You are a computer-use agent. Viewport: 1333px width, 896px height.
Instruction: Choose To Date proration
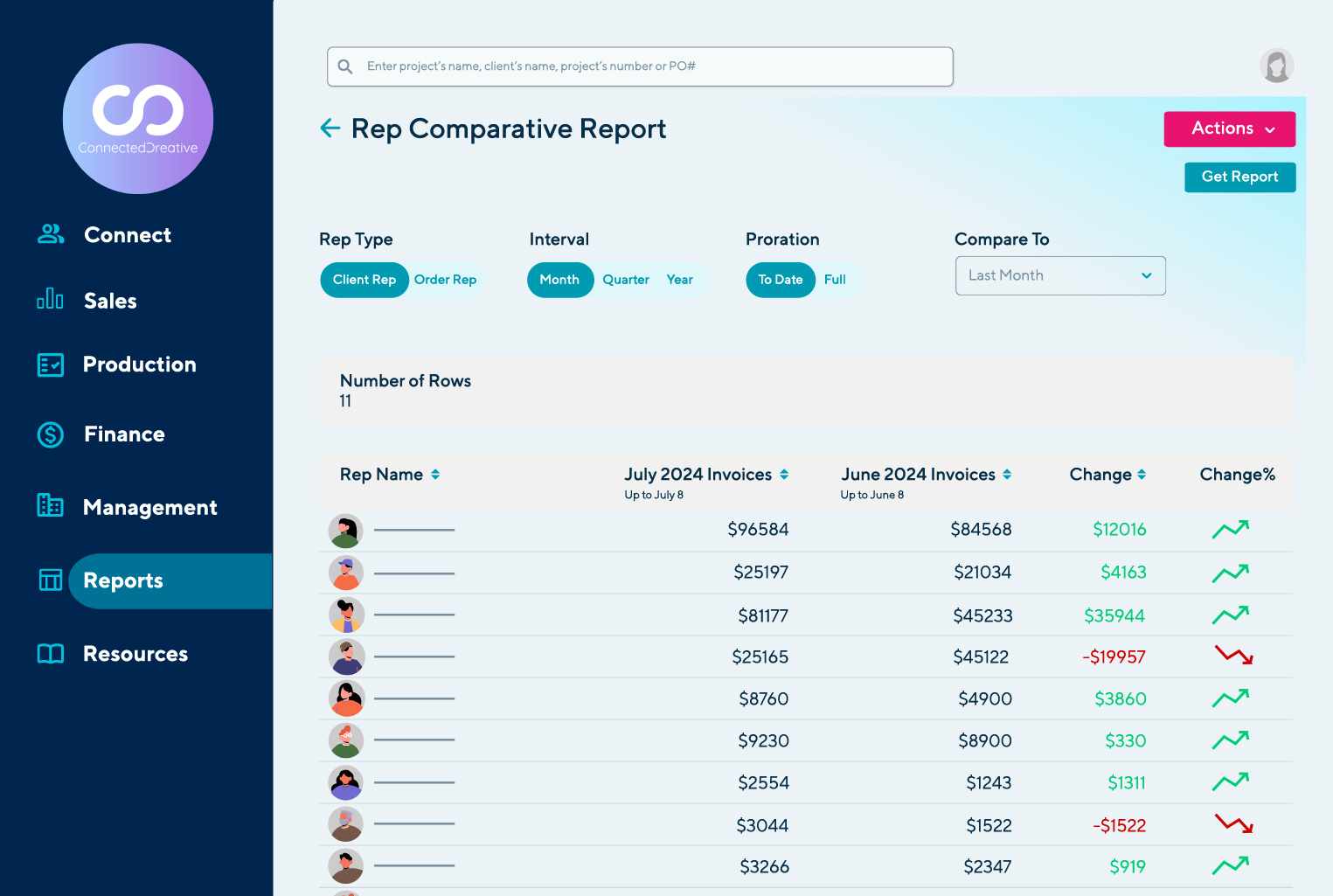click(x=781, y=280)
